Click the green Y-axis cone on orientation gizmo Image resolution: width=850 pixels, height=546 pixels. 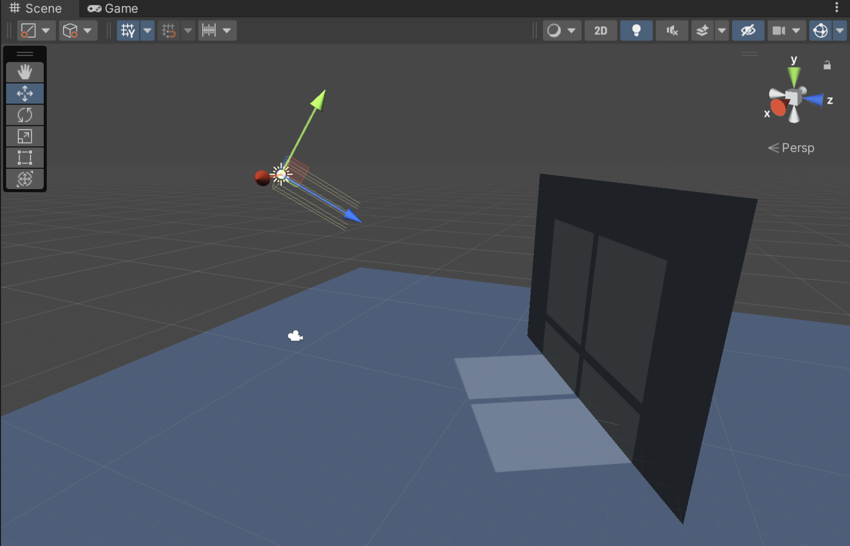pyautogui.click(x=794, y=76)
